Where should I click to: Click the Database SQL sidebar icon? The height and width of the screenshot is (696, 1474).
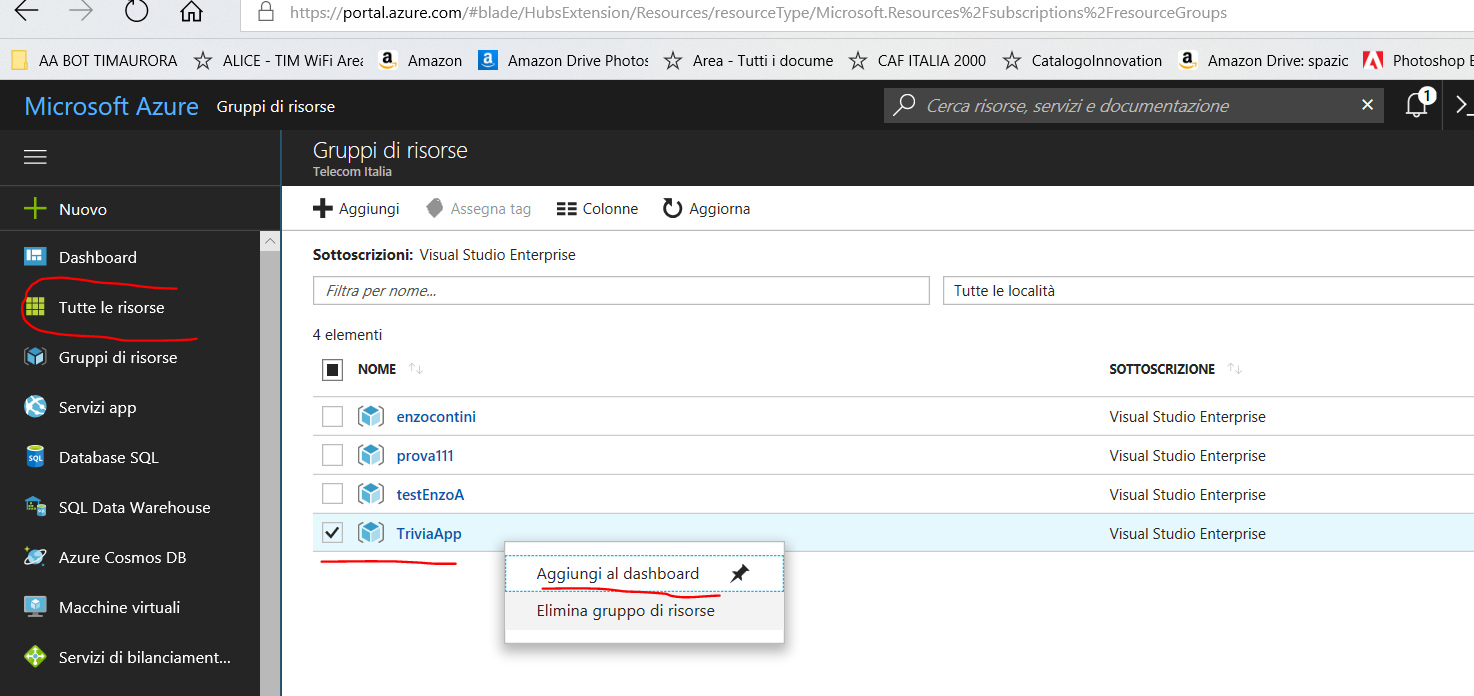(35, 457)
